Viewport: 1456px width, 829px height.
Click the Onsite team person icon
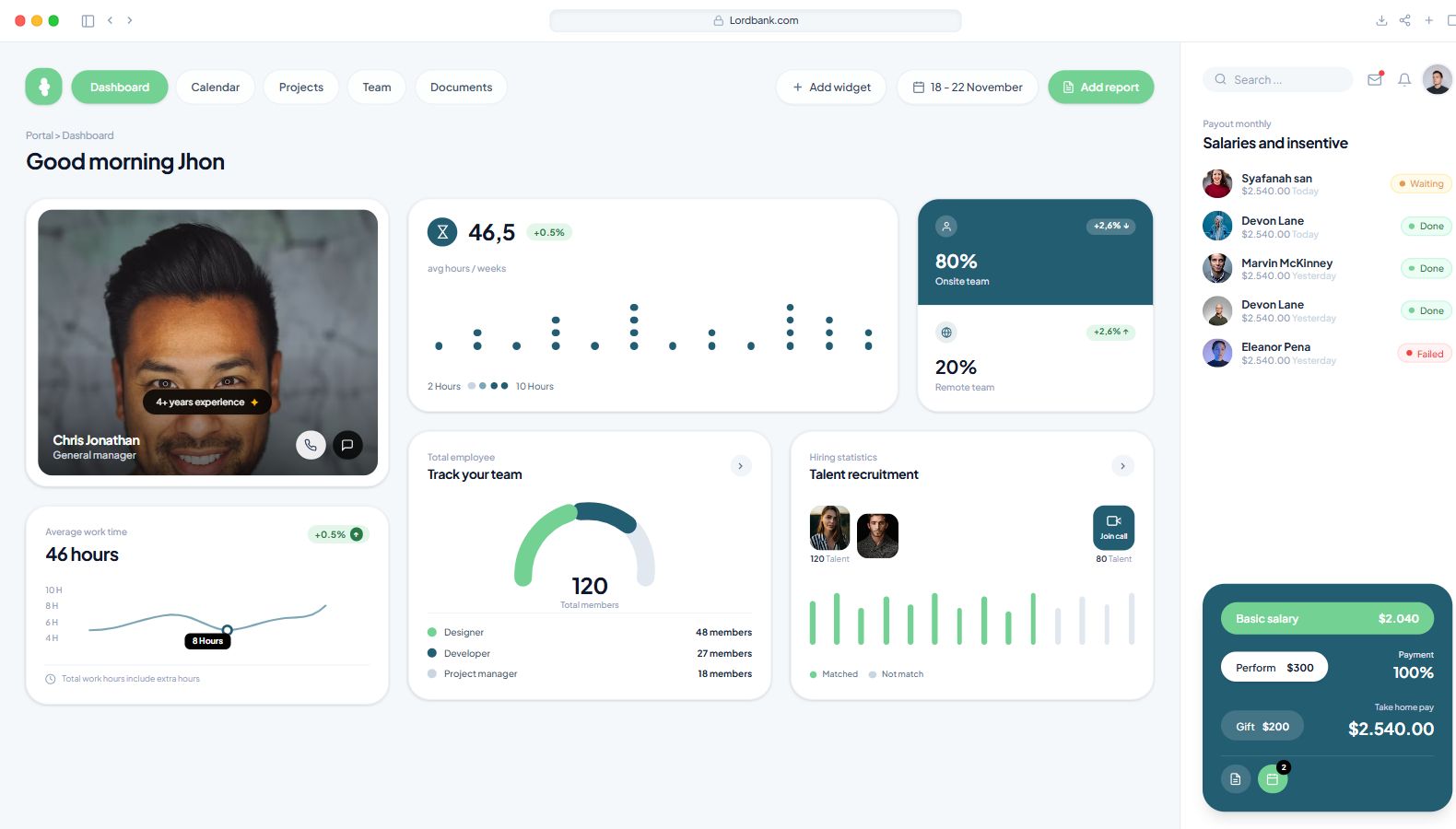pyautogui.click(x=946, y=226)
